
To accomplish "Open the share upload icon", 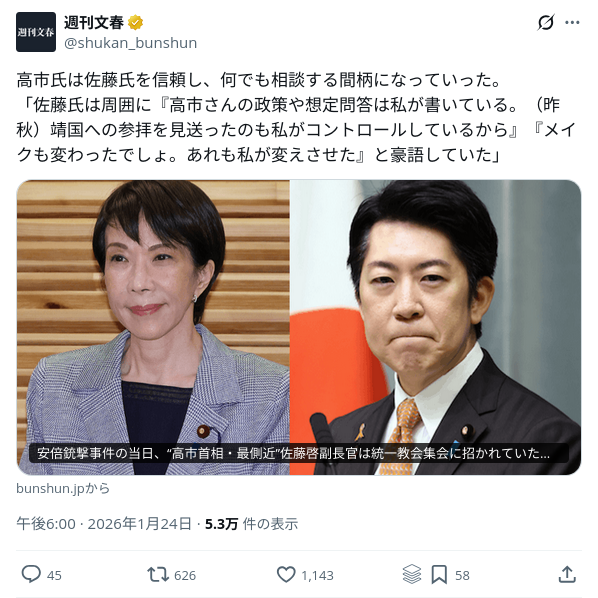I will [567, 574].
